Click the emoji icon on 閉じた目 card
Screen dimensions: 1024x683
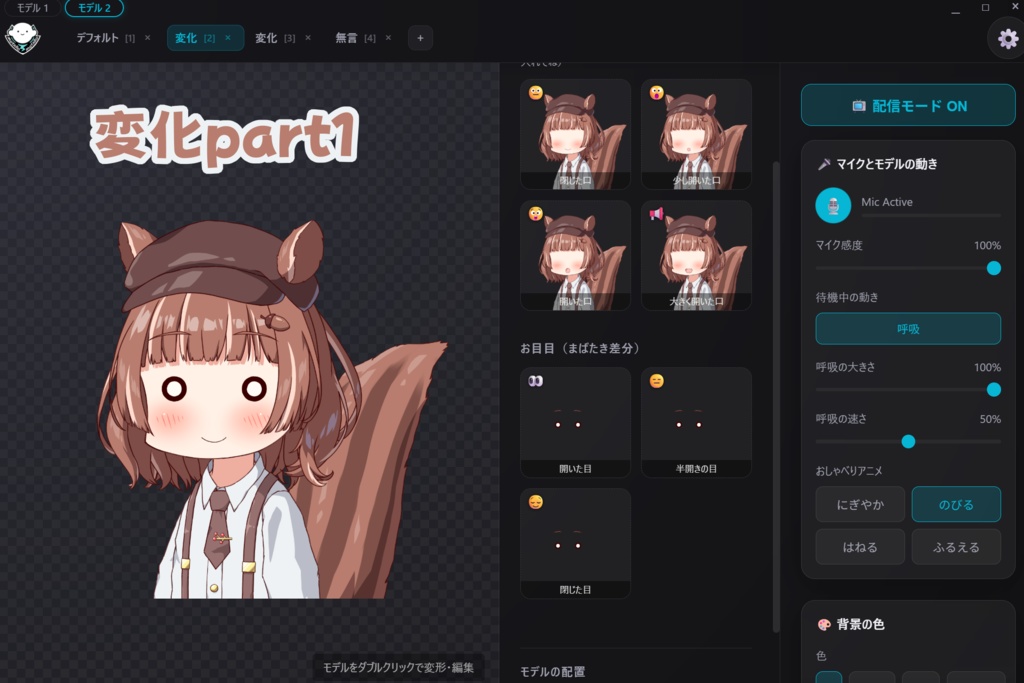pyautogui.click(x=536, y=501)
